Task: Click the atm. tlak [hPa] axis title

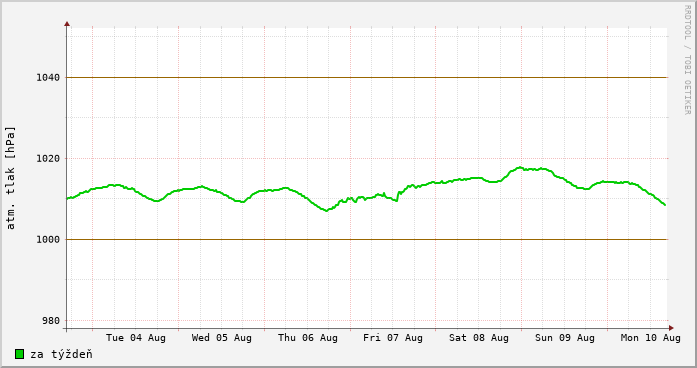Action: [11, 178]
